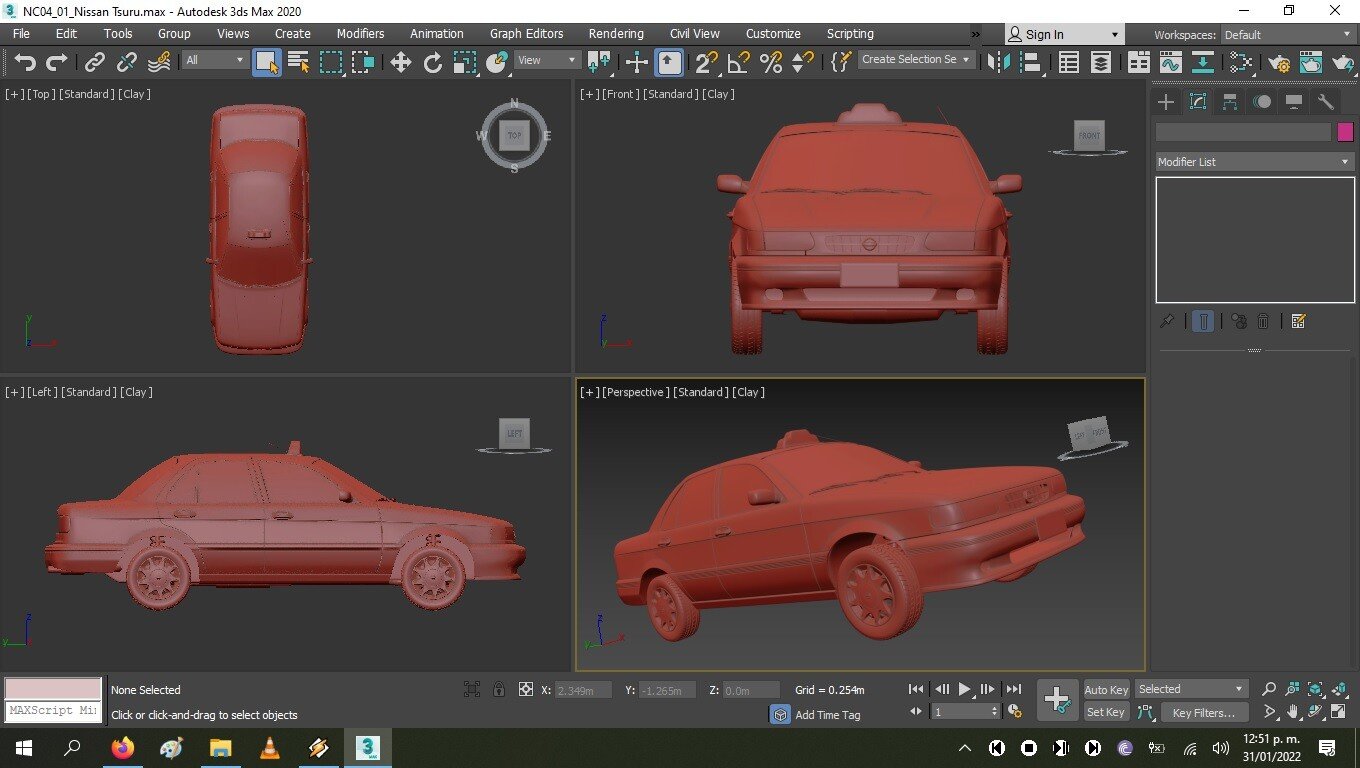1360x768 pixels.
Task: Click the Use Pivot Point Center icon
Action: tap(599, 62)
